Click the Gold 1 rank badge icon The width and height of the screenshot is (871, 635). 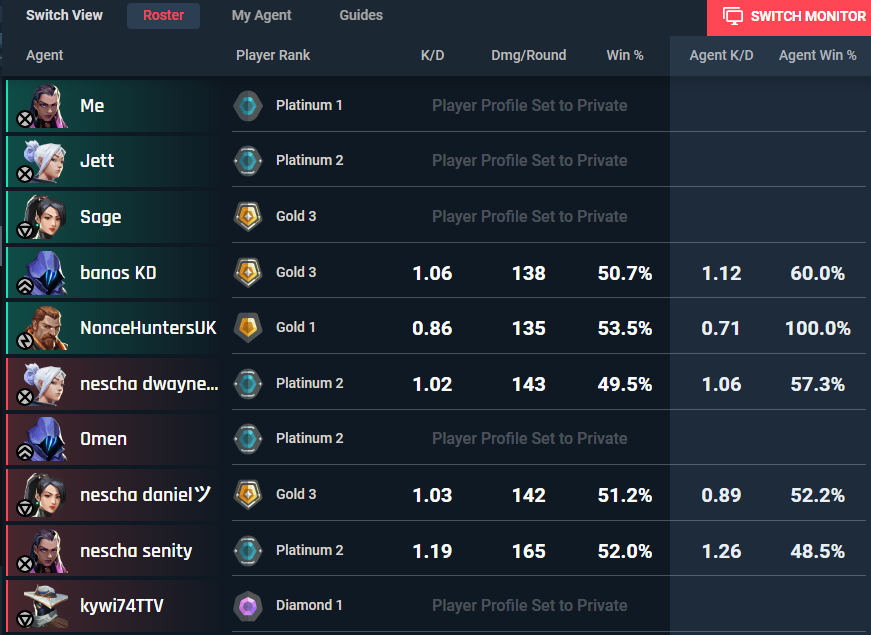click(x=248, y=328)
